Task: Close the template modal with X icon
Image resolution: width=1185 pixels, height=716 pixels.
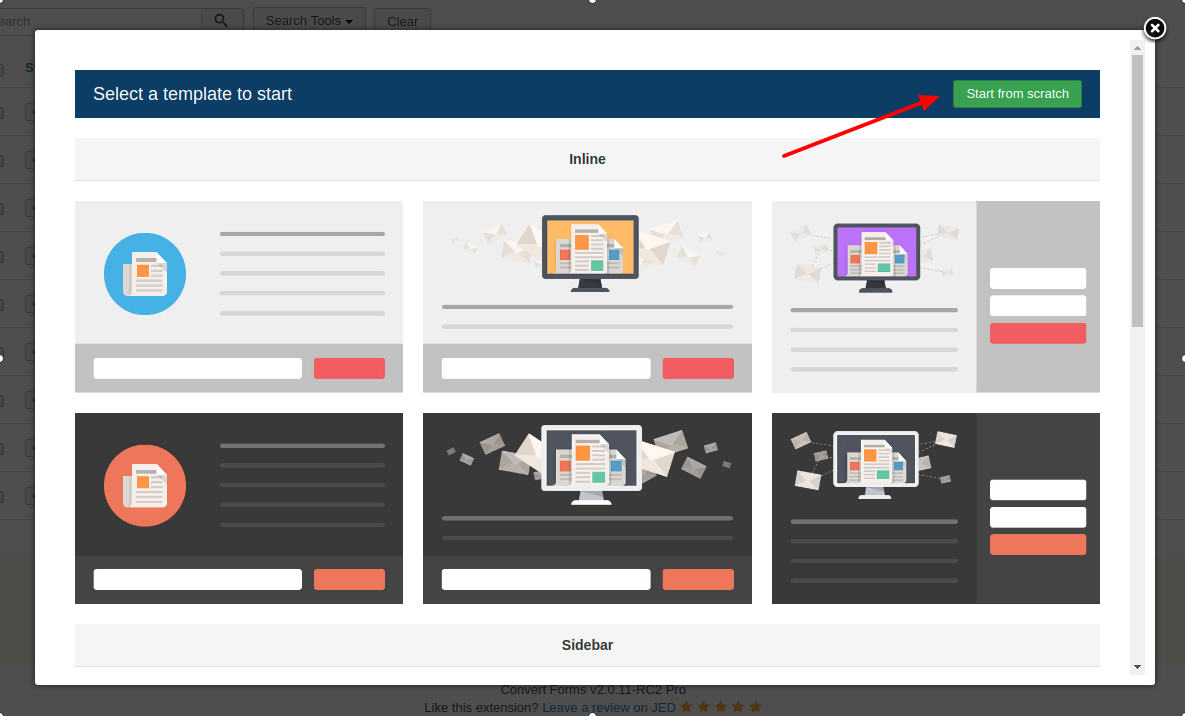Action: click(x=1154, y=29)
